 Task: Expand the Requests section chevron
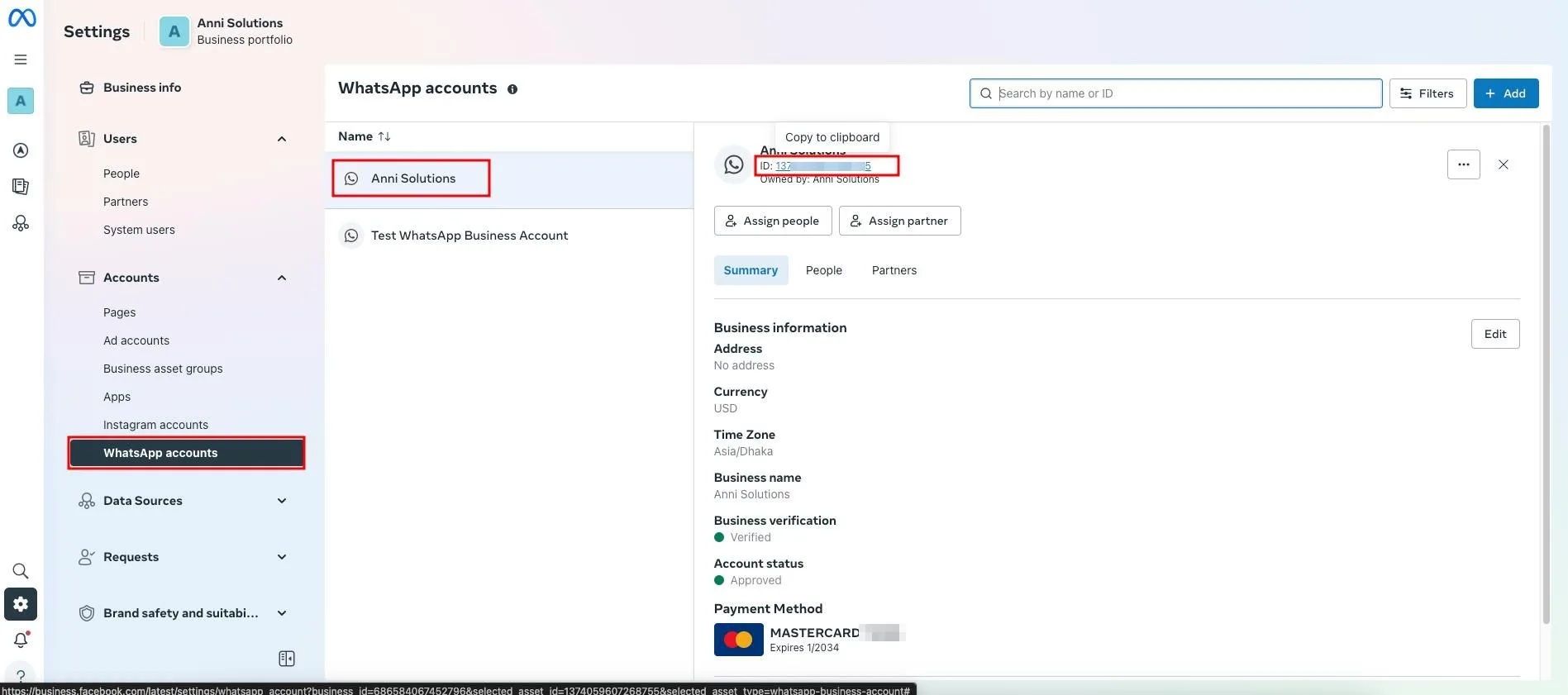click(282, 557)
